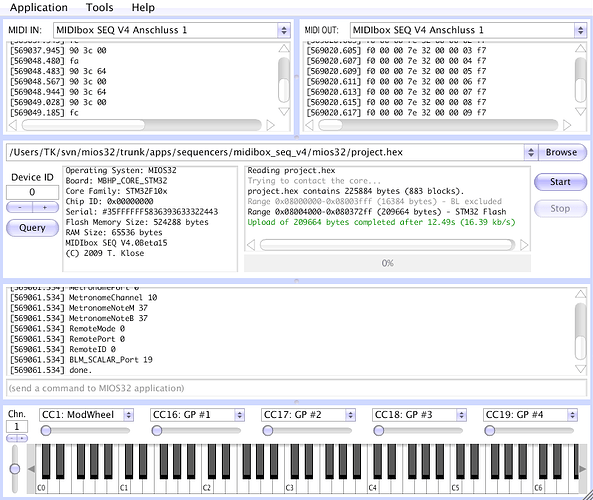Viewport: 593px width, 500px height.
Task: Click the MIDI OUT log scroll-down arrow
Action: point(581,111)
